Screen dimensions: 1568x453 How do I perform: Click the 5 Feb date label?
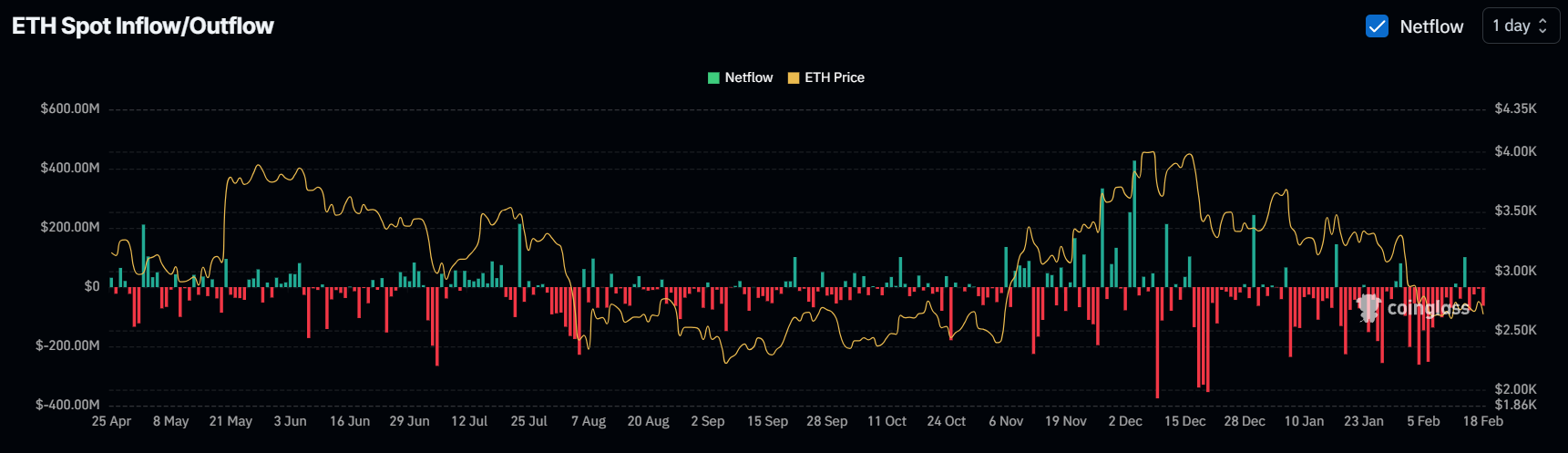tap(1424, 421)
